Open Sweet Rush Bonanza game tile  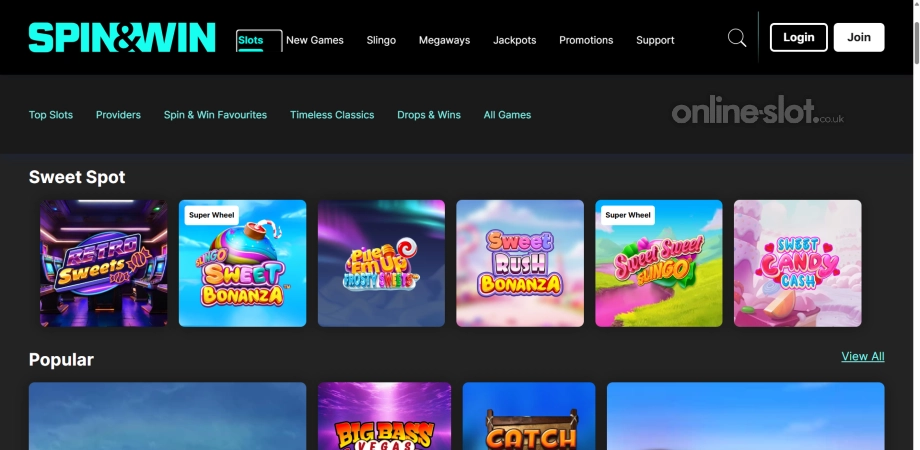pyautogui.click(x=520, y=263)
